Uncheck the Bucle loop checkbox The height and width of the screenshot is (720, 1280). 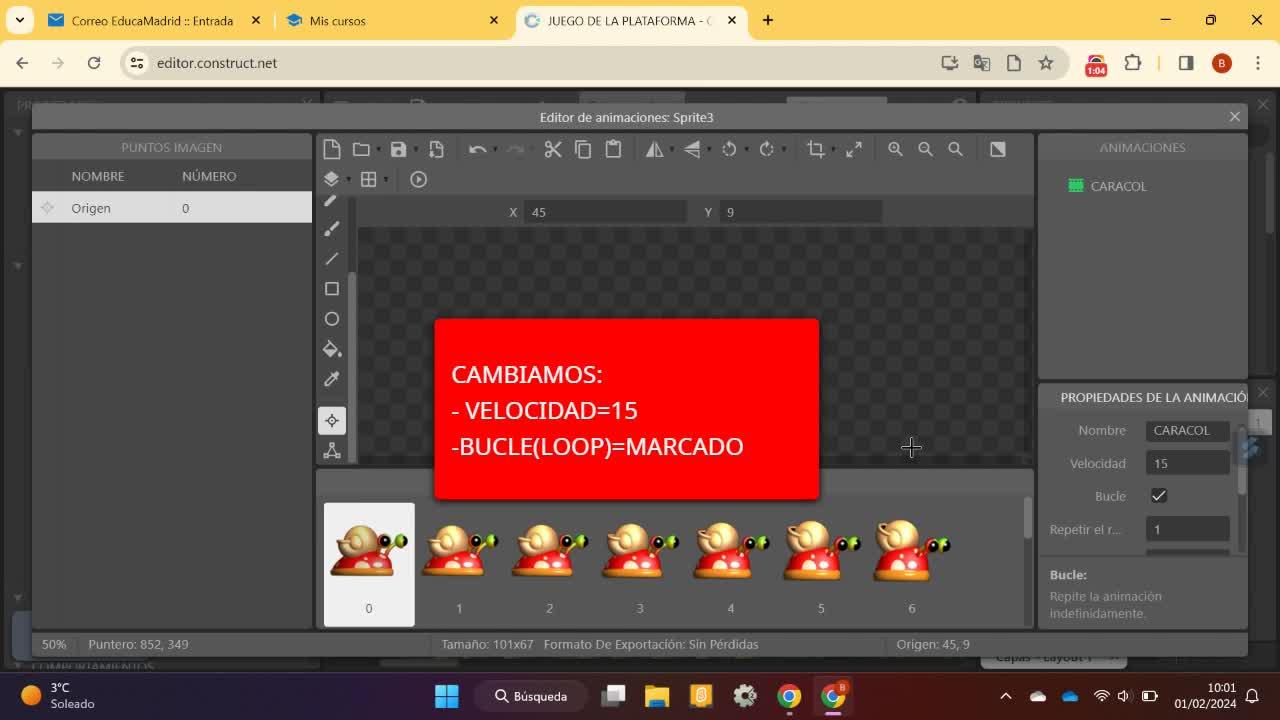(x=1158, y=496)
